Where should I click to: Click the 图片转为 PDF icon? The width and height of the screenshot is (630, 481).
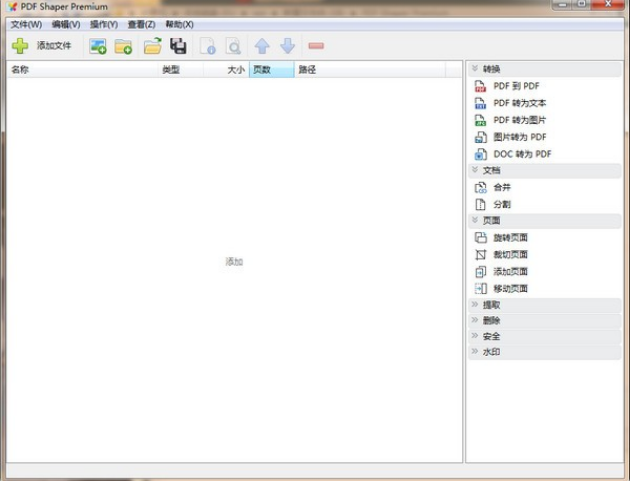pyautogui.click(x=481, y=137)
